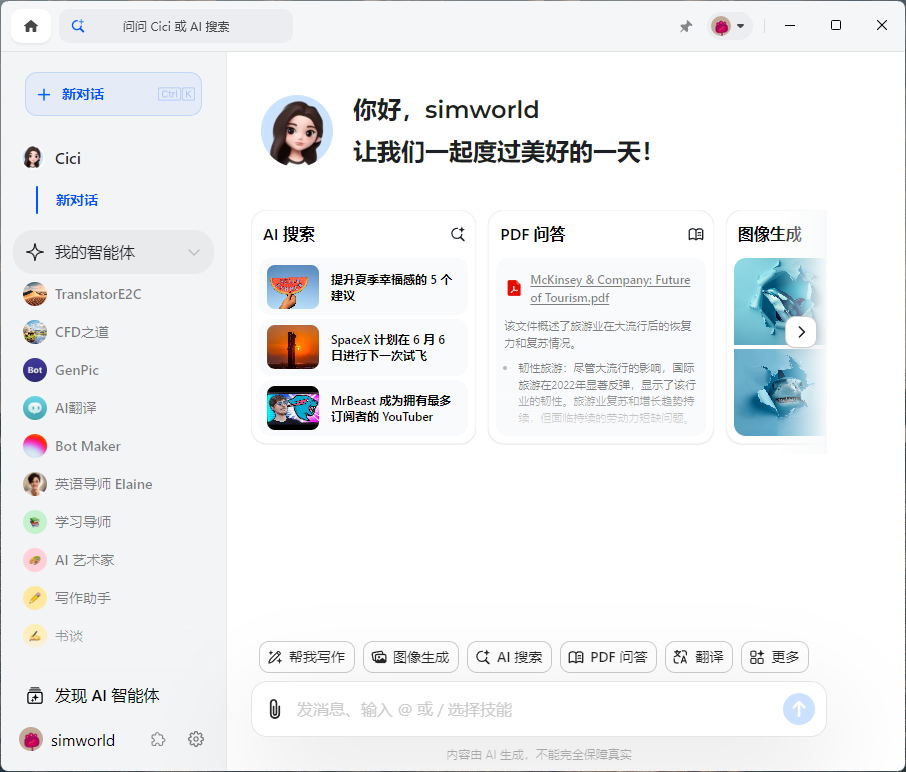Viewport: 906px width, 772px height.
Task: Pin the window with the pushpin icon
Action: point(685,26)
